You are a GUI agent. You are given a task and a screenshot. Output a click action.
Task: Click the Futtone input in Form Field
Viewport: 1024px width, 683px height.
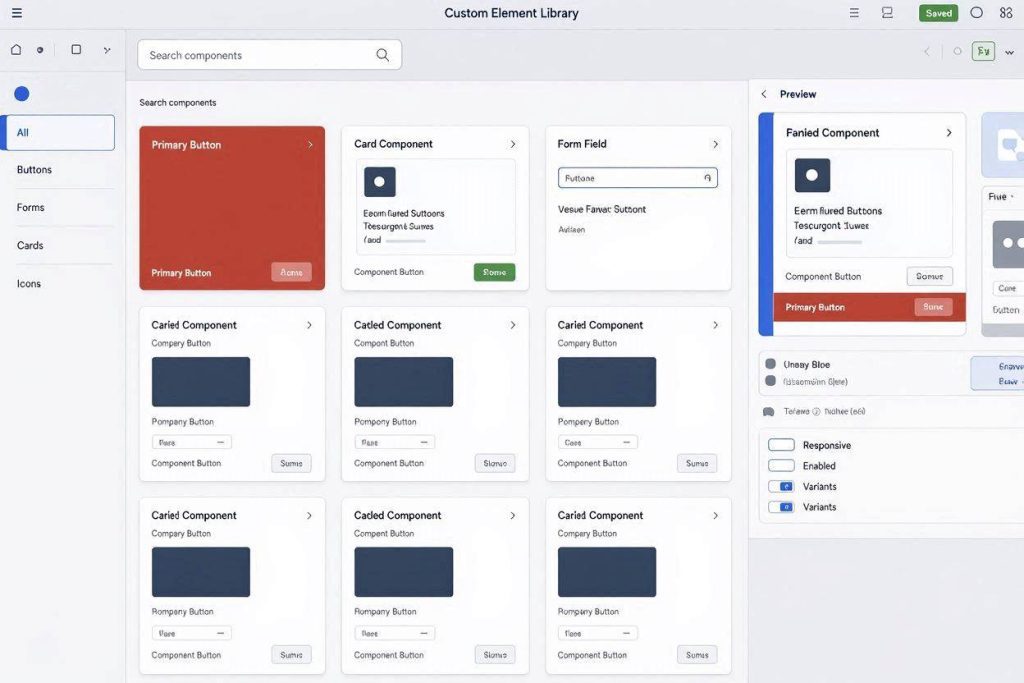click(x=637, y=178)
